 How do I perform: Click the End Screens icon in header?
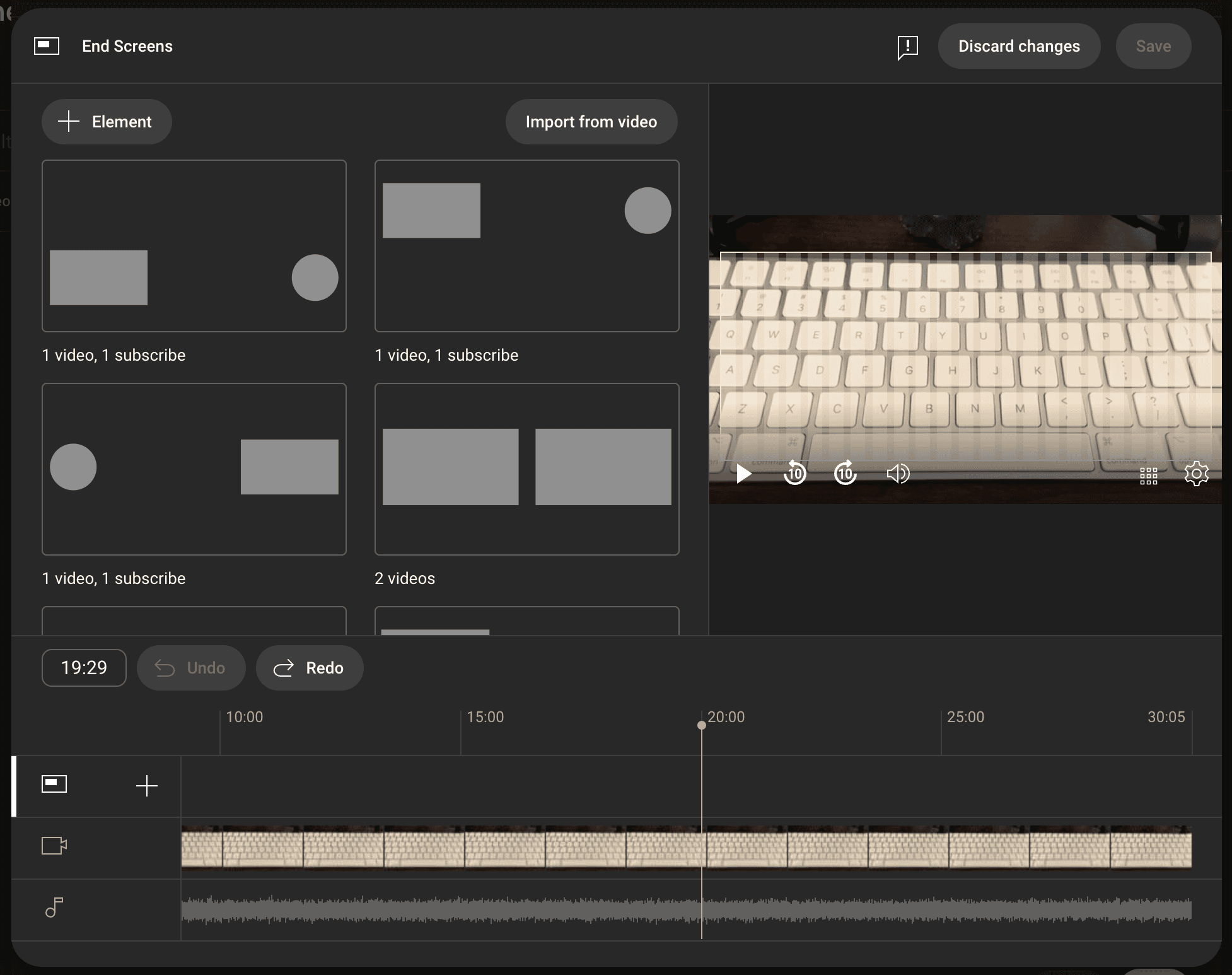tap(47, 46)
